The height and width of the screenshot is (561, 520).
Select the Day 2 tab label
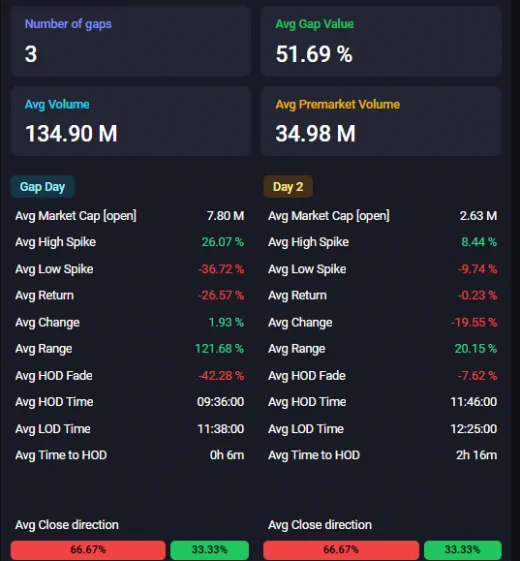click(288, 187)
